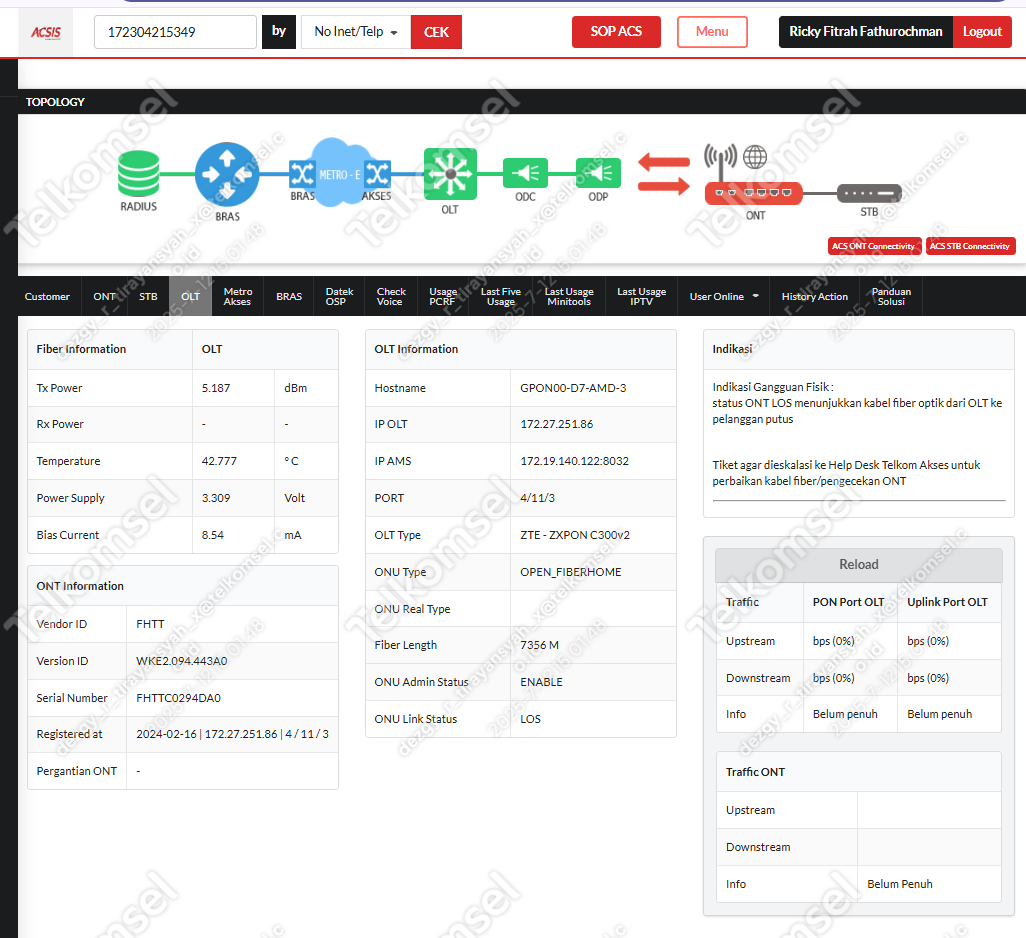Click IP OLT value 172.27.251.86

coord(557,424)
